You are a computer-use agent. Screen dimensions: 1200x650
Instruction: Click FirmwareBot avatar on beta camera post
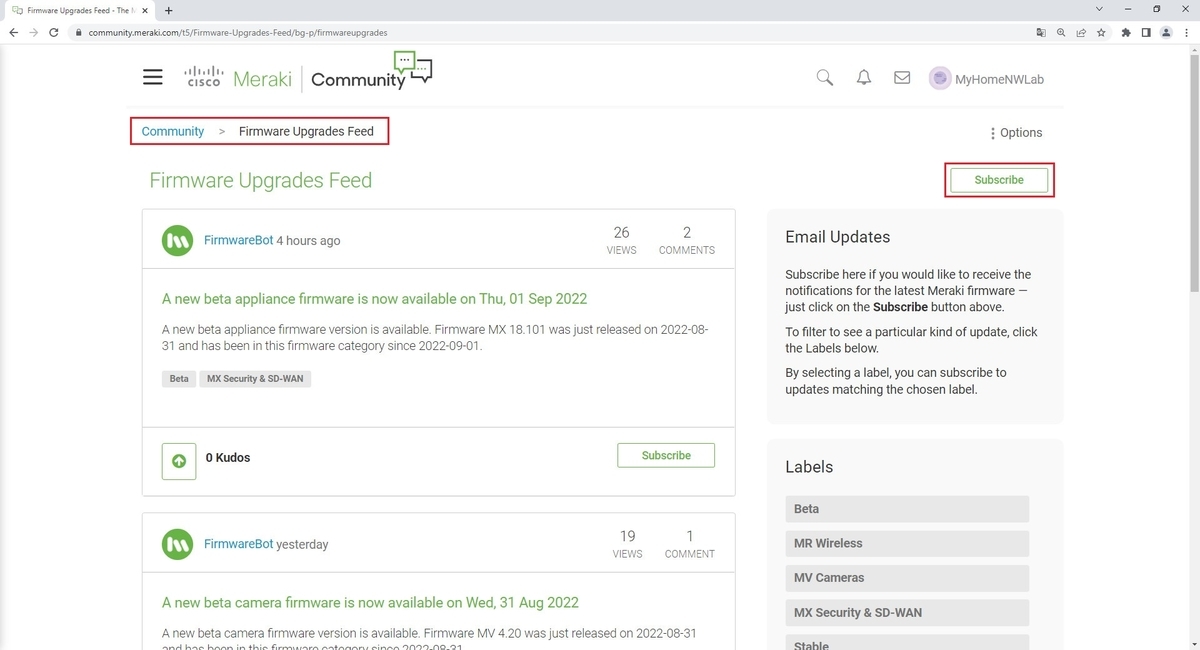click(178, 545)
